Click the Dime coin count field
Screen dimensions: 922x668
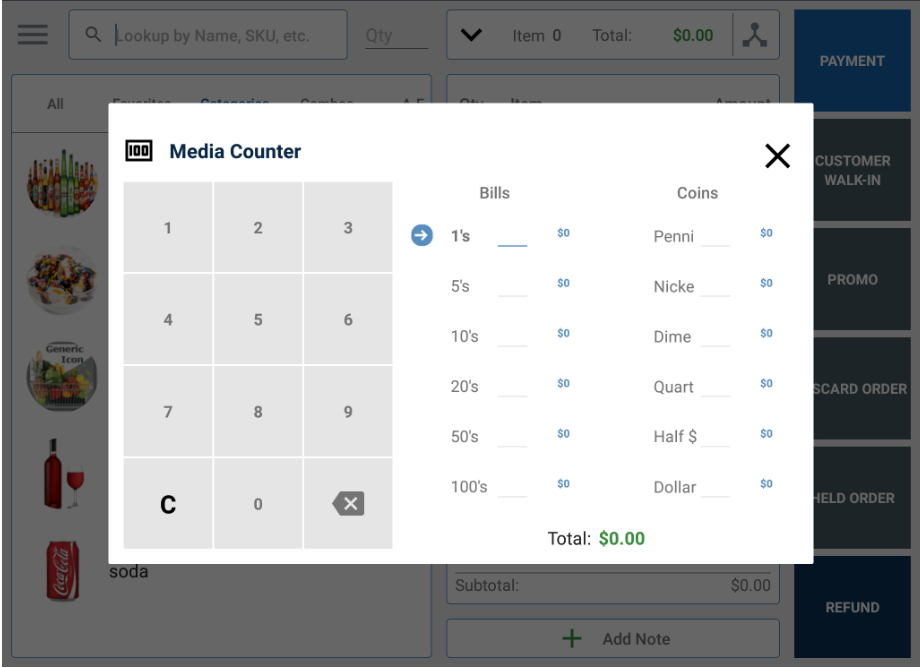[715, 337]
